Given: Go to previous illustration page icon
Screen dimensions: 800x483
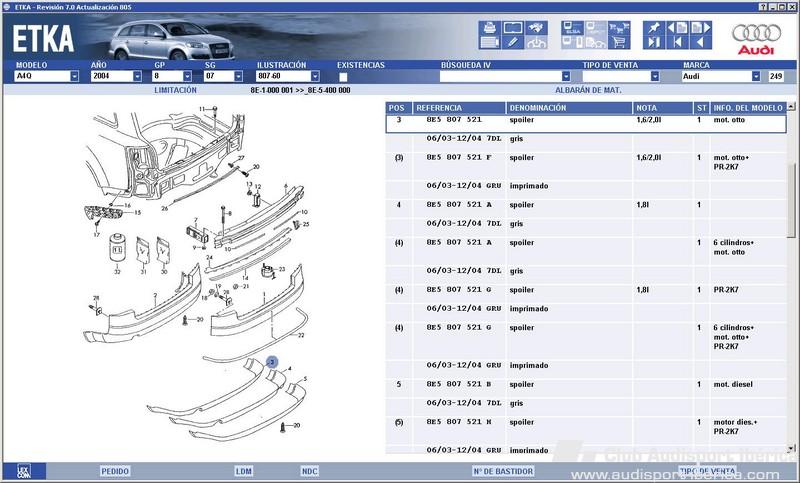Looking at the screenshot, I should pos(677,28).
